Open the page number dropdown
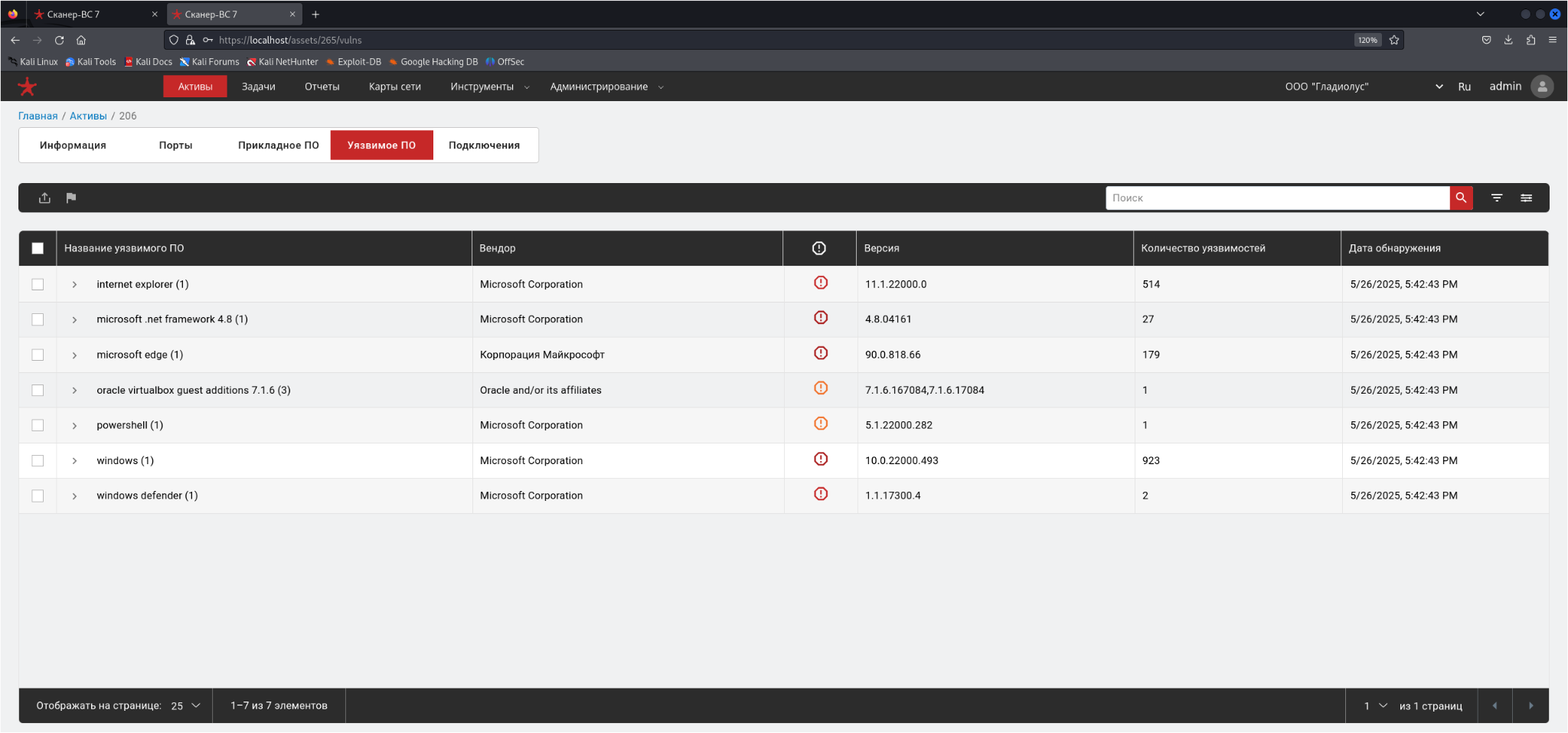 pyautogui.click(x=1376, y=705)
